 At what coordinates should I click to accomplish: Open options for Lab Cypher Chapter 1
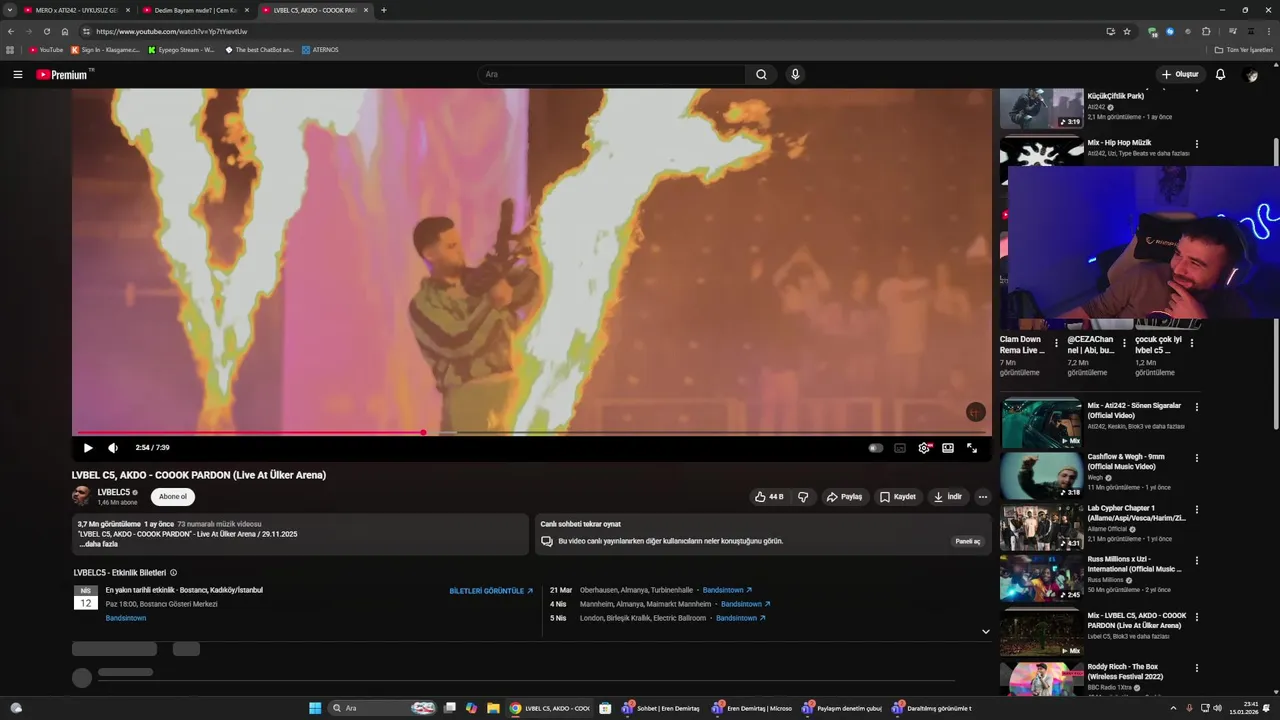point(1196,509)
